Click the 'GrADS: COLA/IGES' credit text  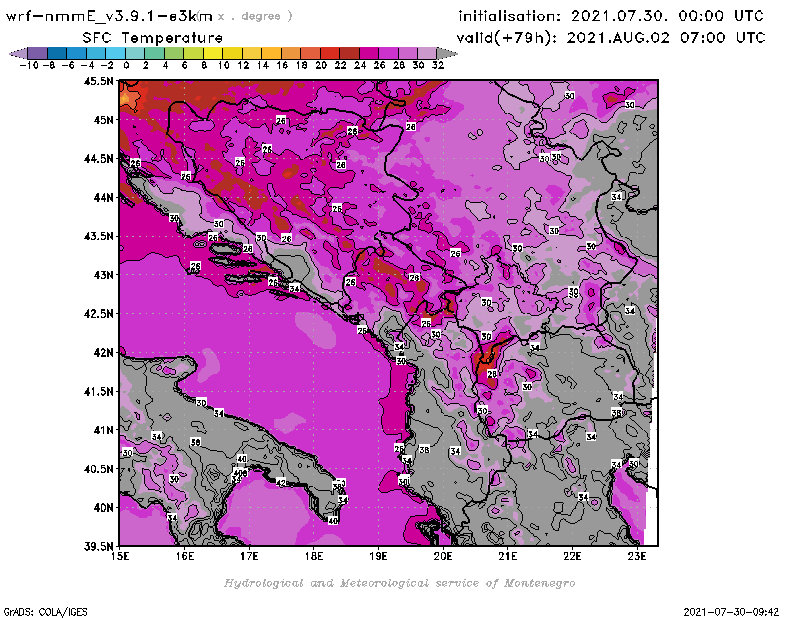point(45,612)
